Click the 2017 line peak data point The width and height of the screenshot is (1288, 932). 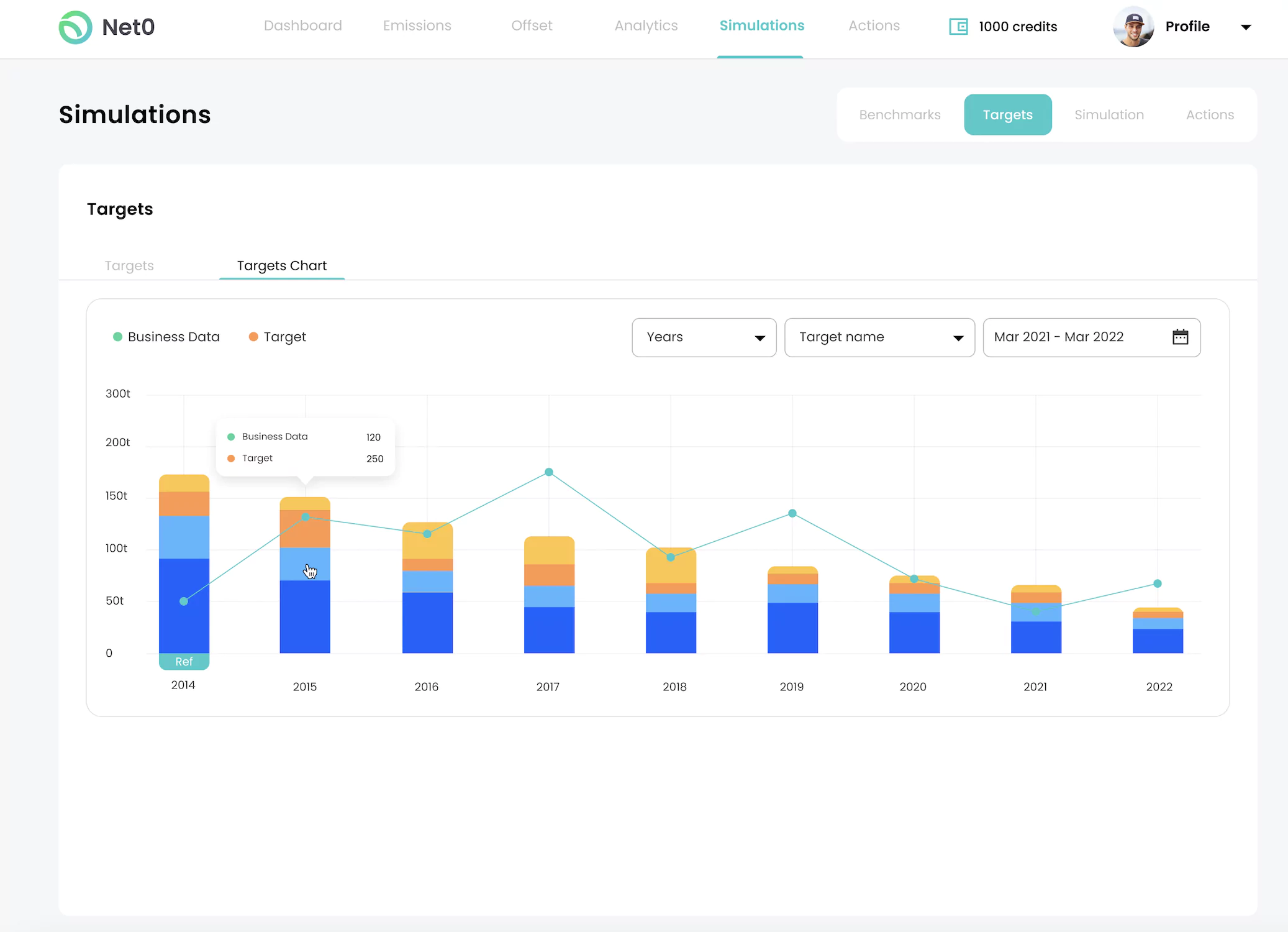click(x=549, y=472)
